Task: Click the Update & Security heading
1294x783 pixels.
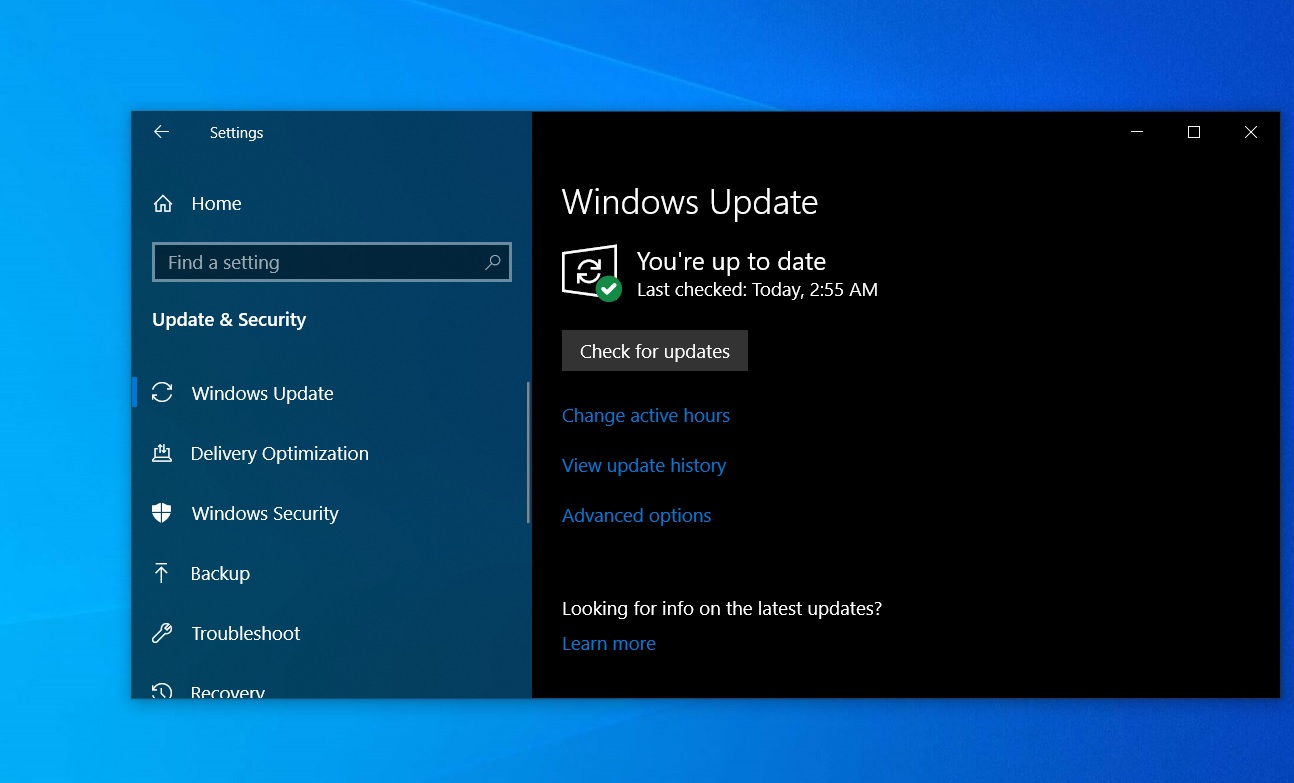Action: (229, 320)
